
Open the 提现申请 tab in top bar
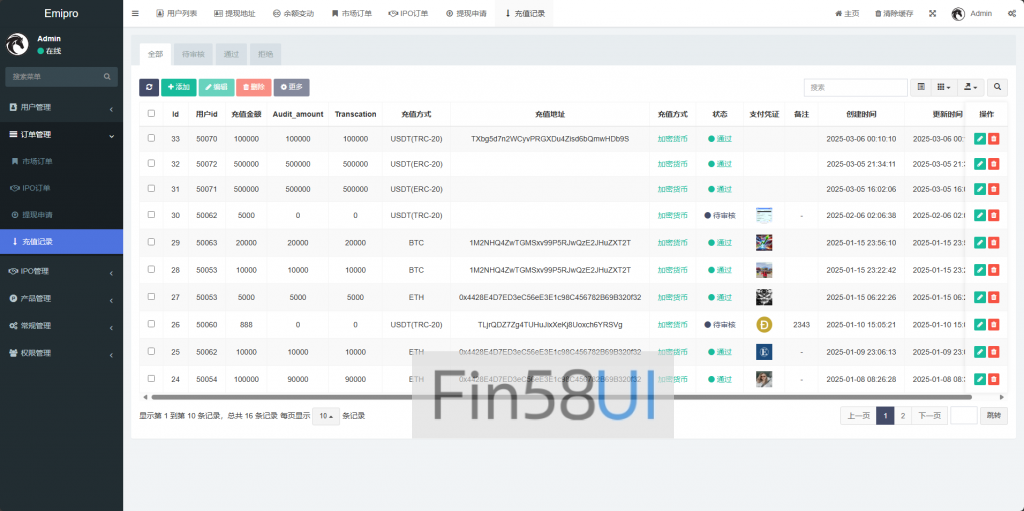click(x=466, y=14)
